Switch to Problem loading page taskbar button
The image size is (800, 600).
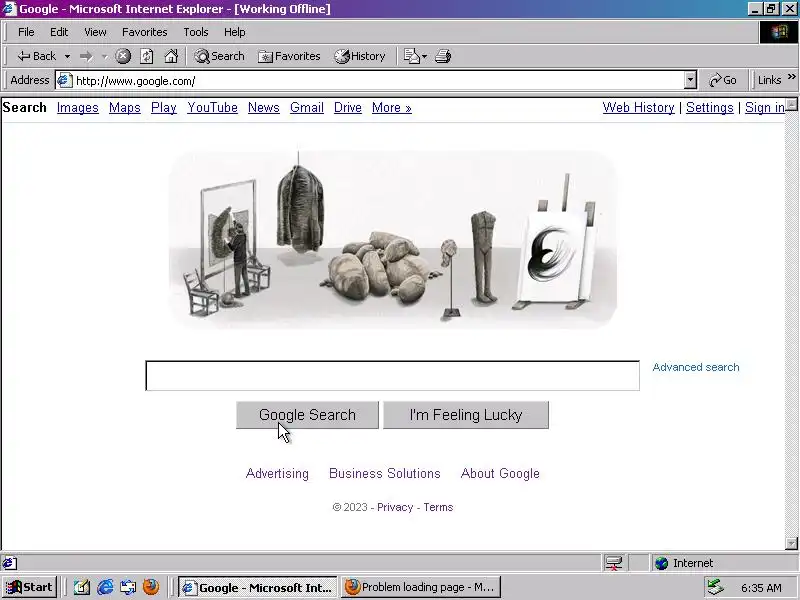(x=421, y=587)
